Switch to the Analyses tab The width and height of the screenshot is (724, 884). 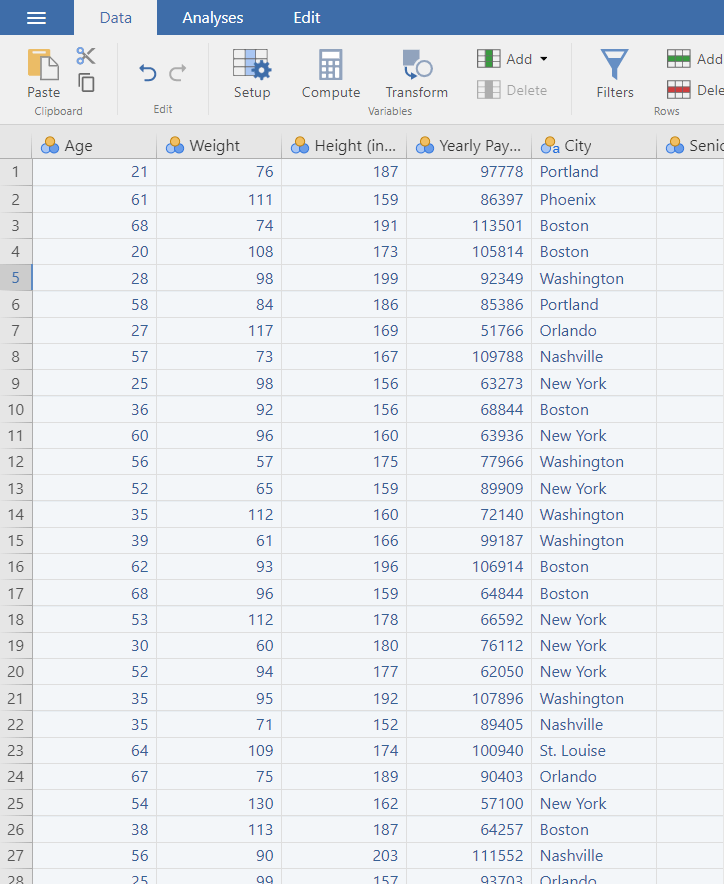point(213,17)
